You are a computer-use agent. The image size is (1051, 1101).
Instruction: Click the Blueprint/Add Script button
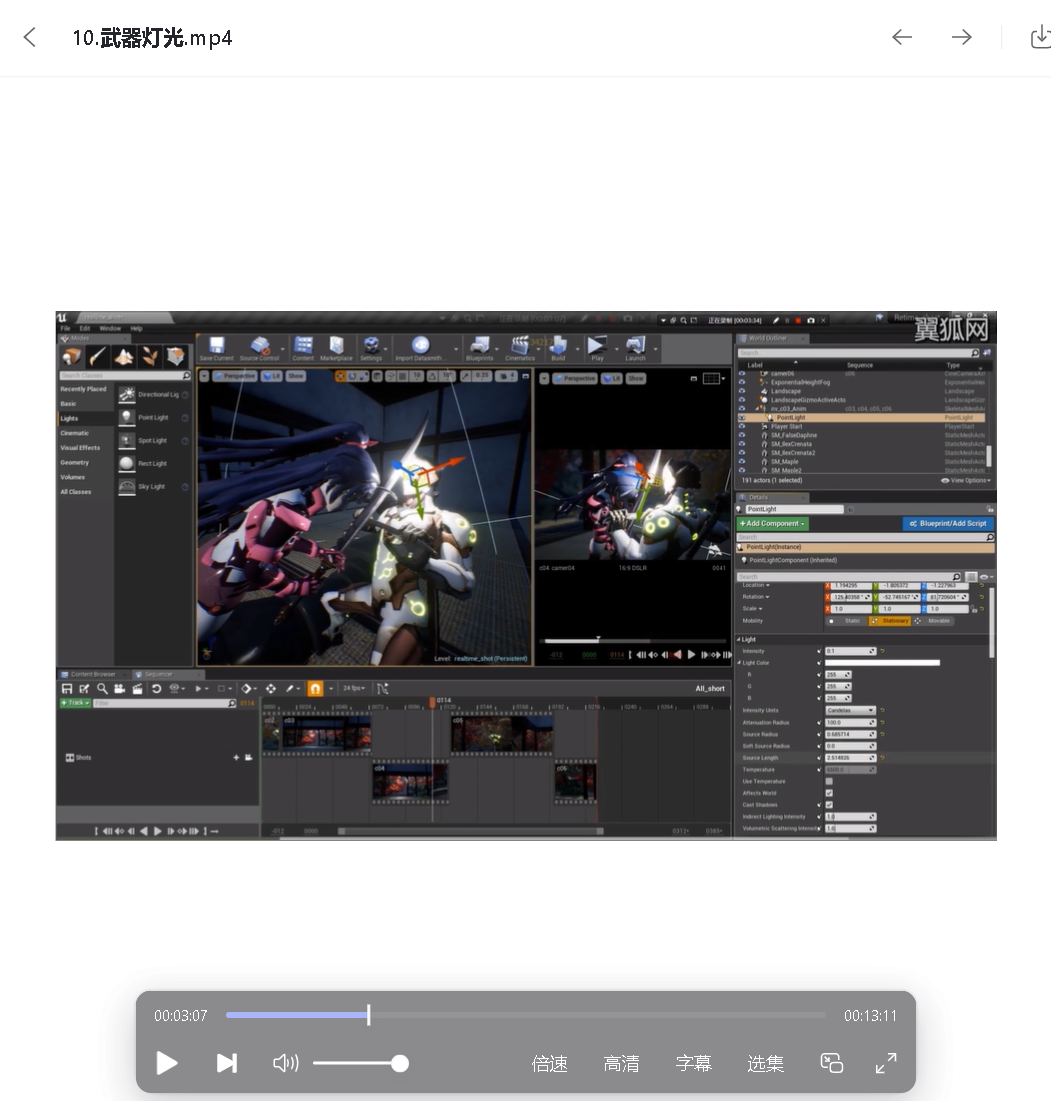point(948,524)
